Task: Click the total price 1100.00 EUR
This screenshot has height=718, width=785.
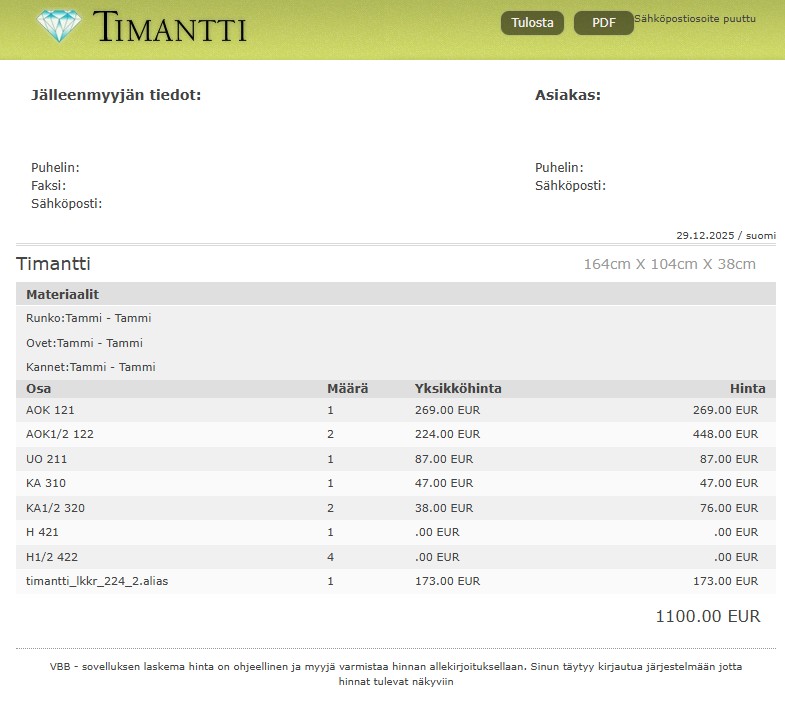Action: 707,616
